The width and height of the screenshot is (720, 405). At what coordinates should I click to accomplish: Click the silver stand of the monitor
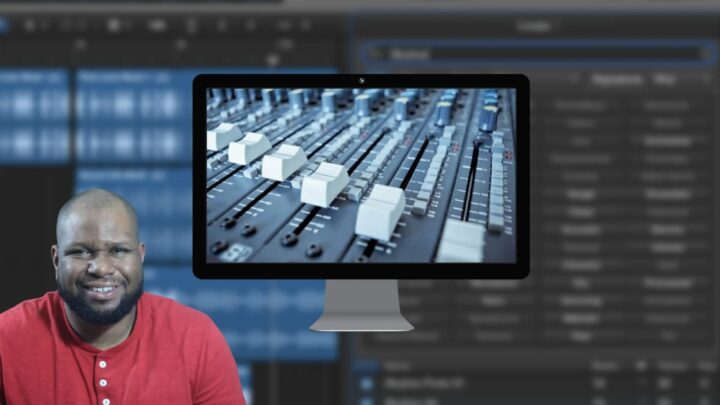pos(361,306)
